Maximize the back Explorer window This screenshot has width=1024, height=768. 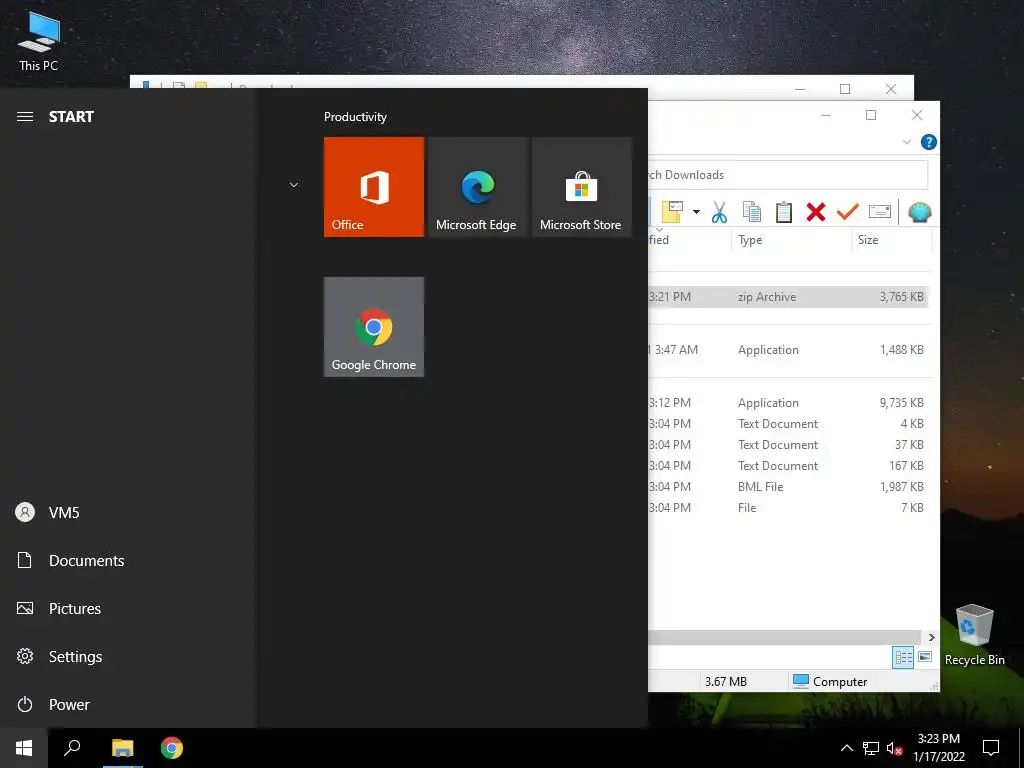coord(844,89)
